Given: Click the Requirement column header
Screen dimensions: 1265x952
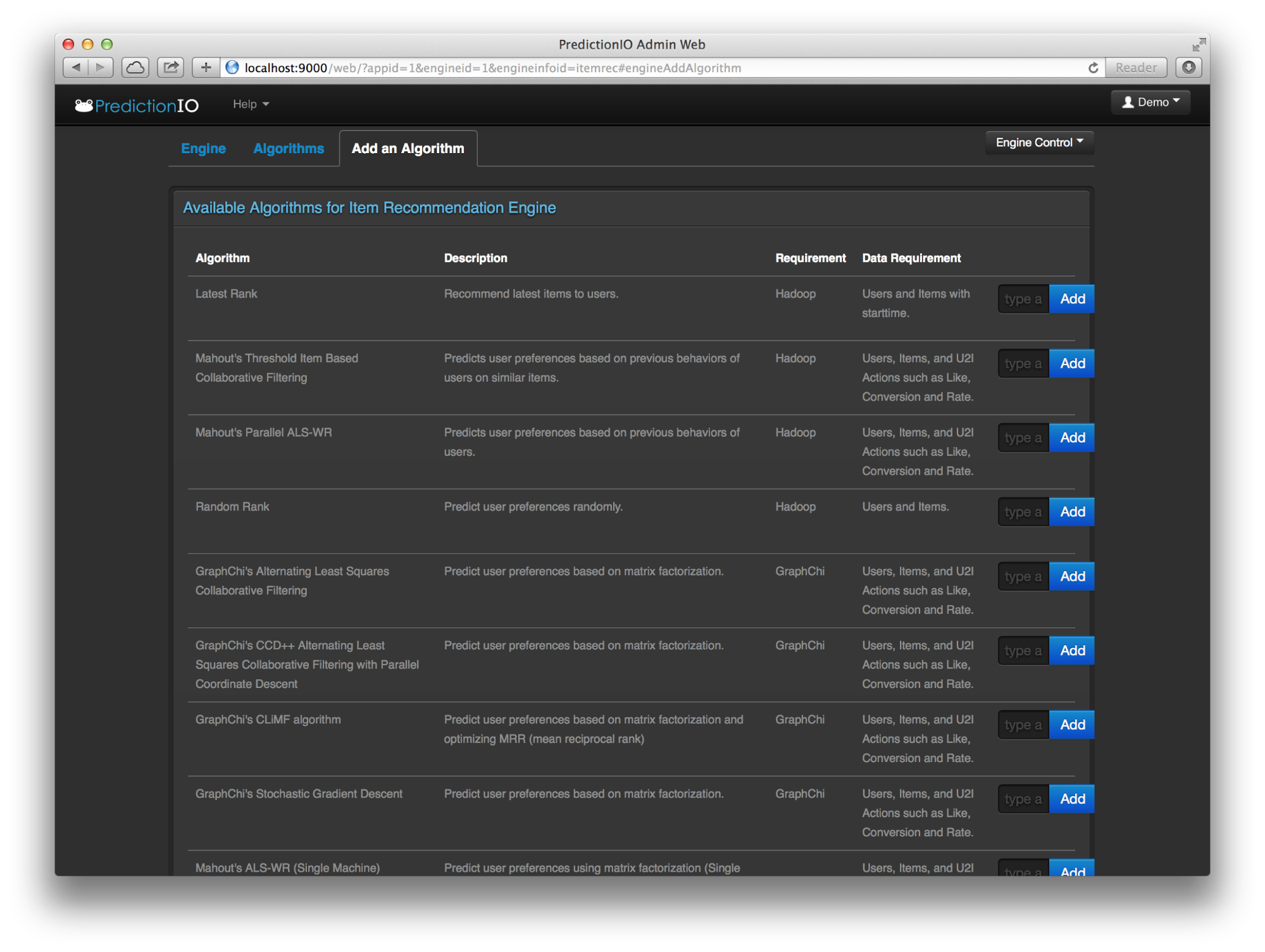Looking at the screenshot, I should [810, 258].
